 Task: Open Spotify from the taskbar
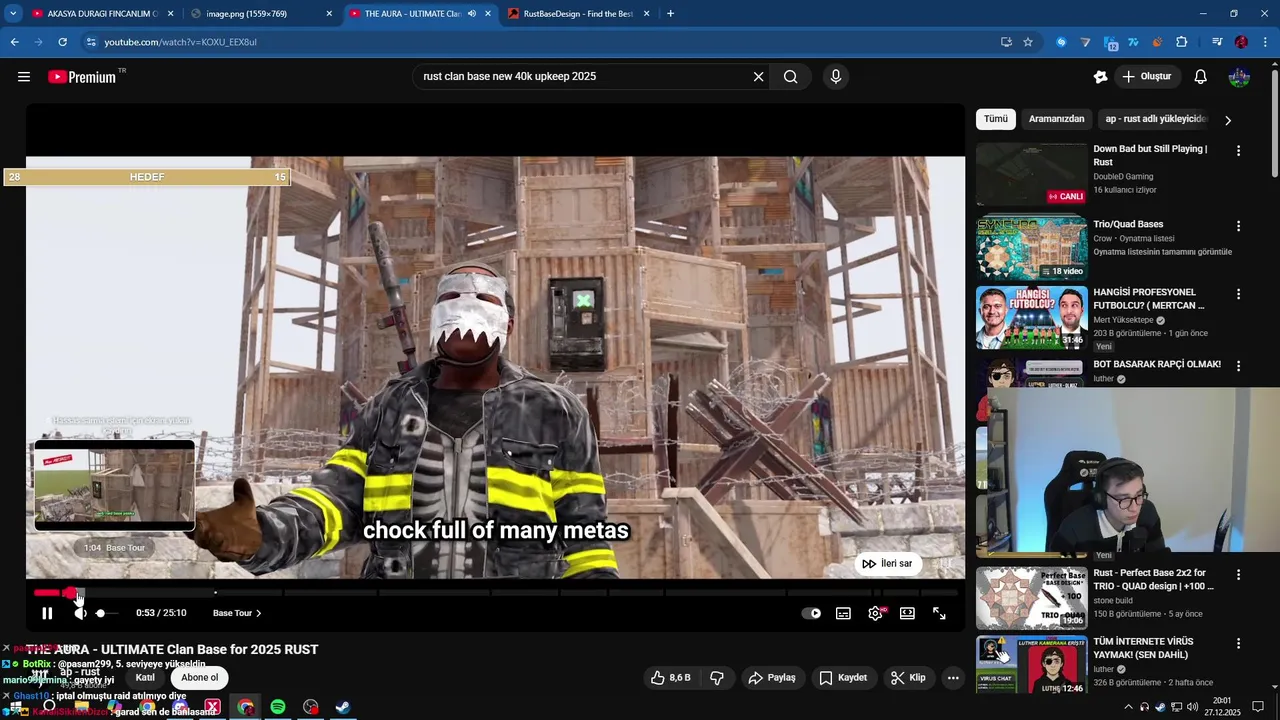[278, 707]
